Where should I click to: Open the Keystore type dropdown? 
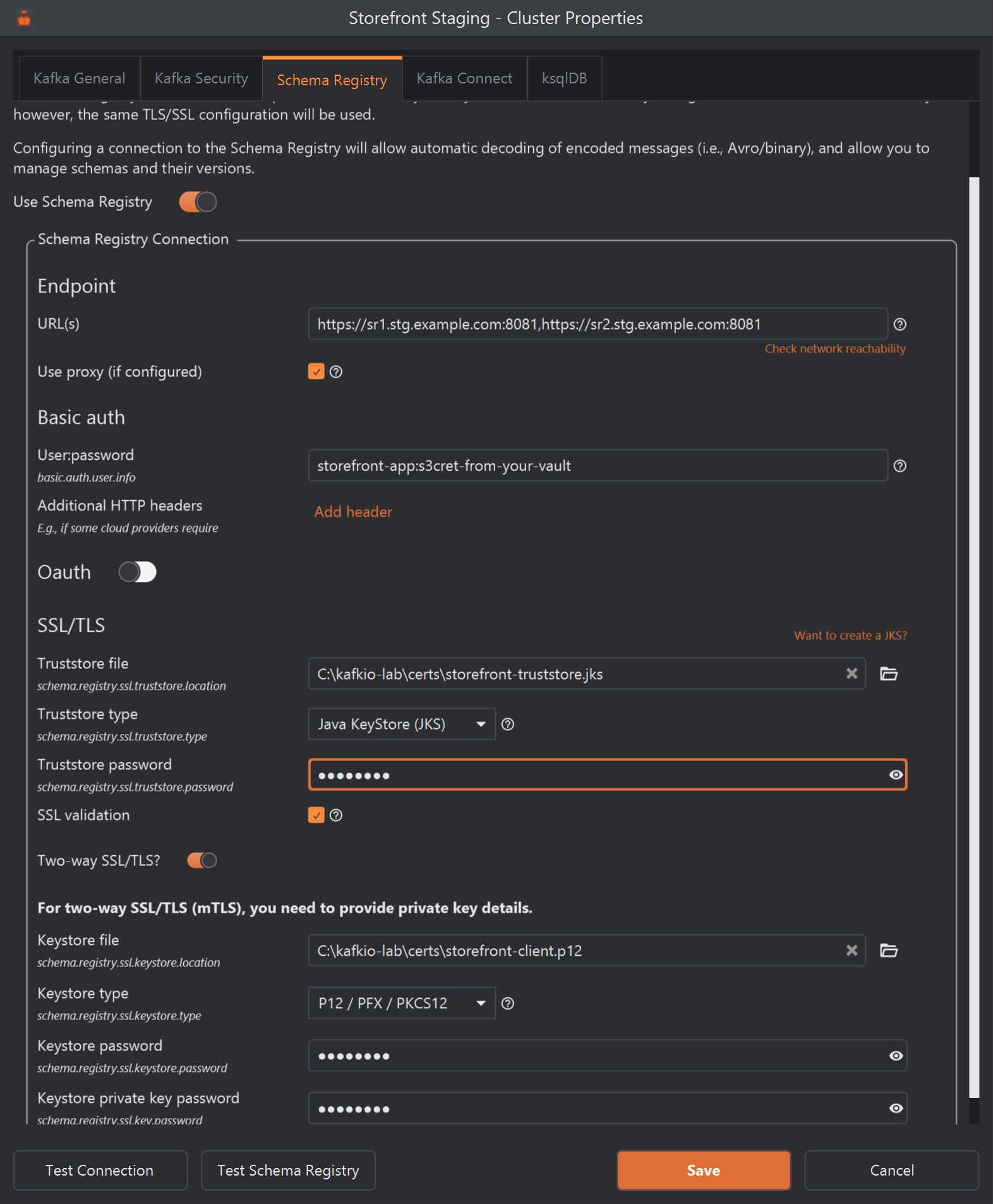tap(402, 1003)
